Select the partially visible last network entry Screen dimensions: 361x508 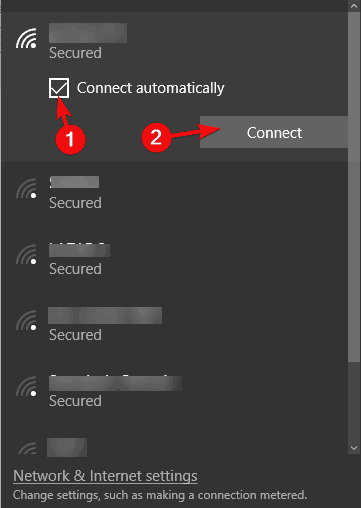click(x=175, y=441)
